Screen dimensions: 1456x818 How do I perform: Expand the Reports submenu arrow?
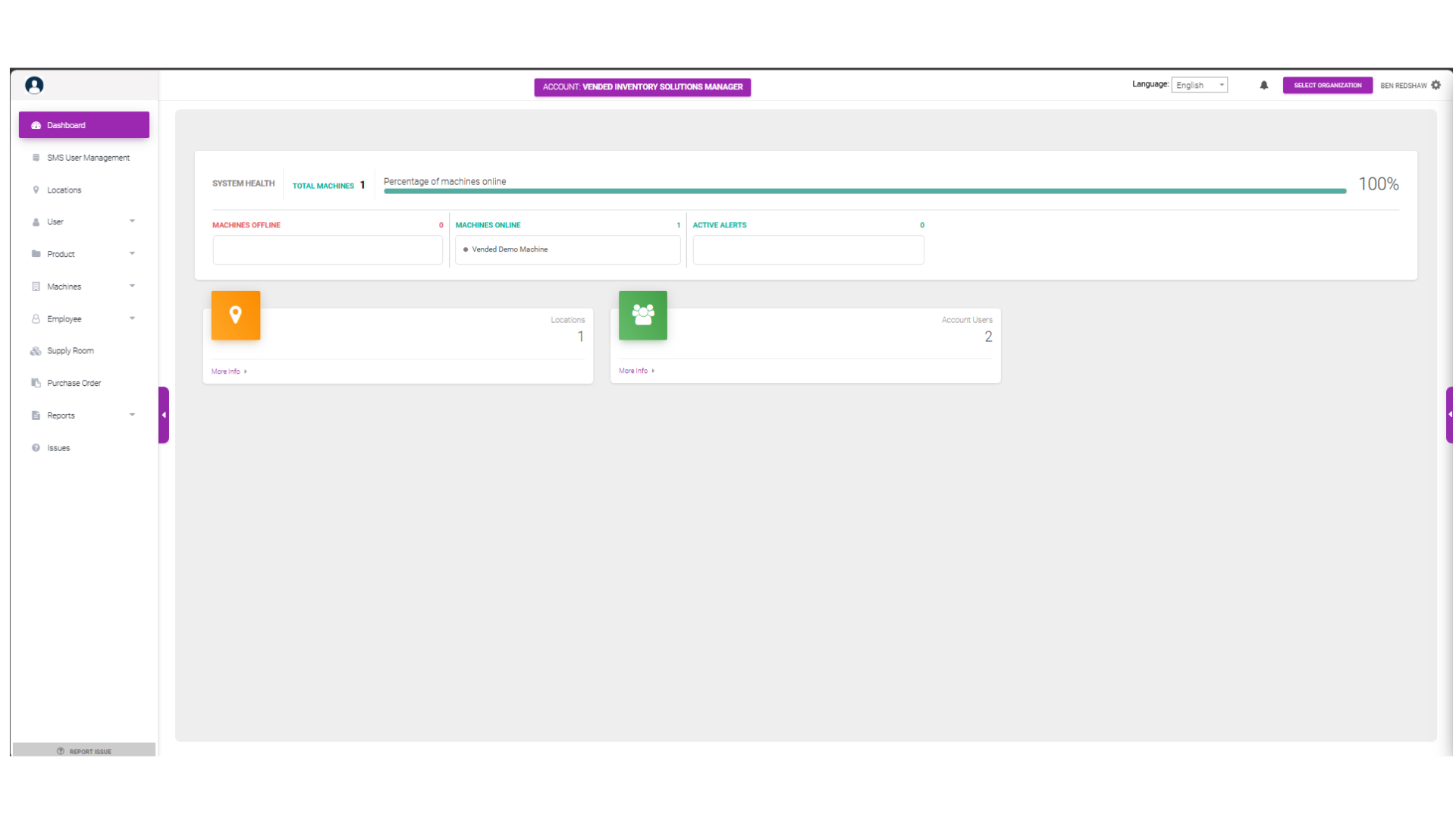point(132,415)
